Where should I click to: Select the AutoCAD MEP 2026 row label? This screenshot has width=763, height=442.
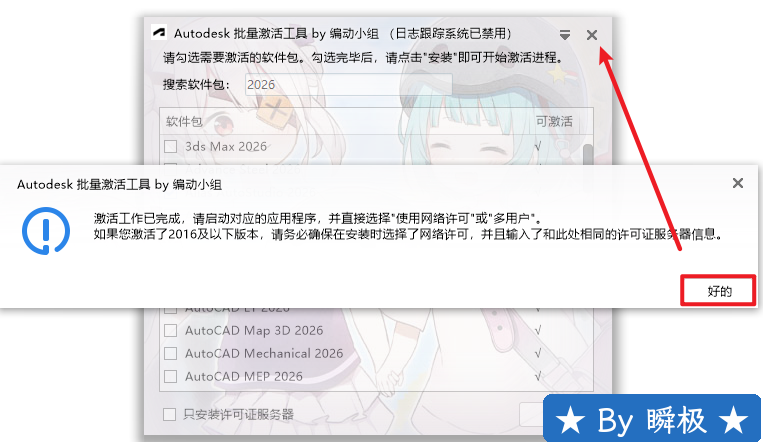coord(244,376)
